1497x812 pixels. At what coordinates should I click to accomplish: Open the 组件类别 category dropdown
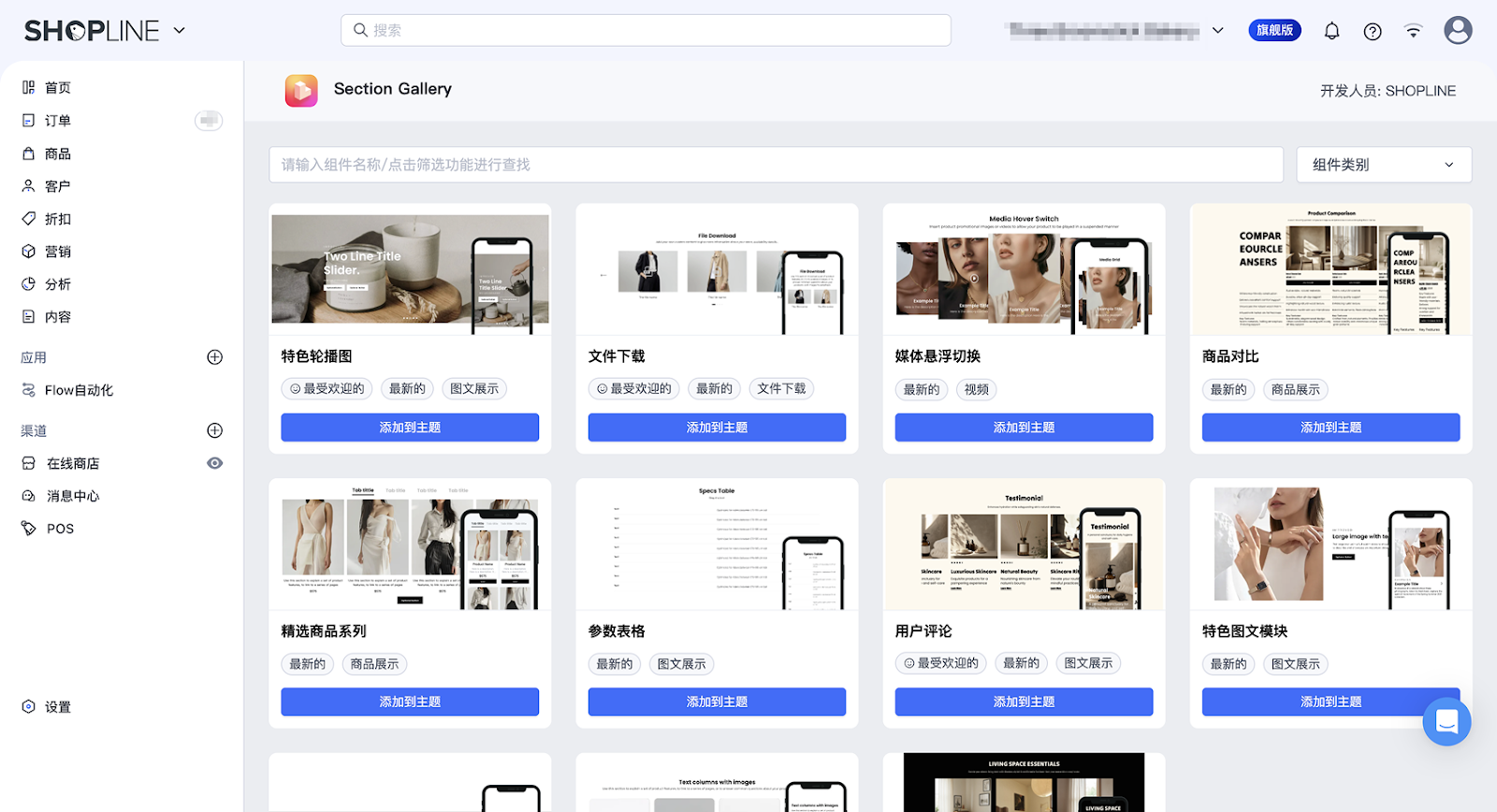pos(1384,165)
